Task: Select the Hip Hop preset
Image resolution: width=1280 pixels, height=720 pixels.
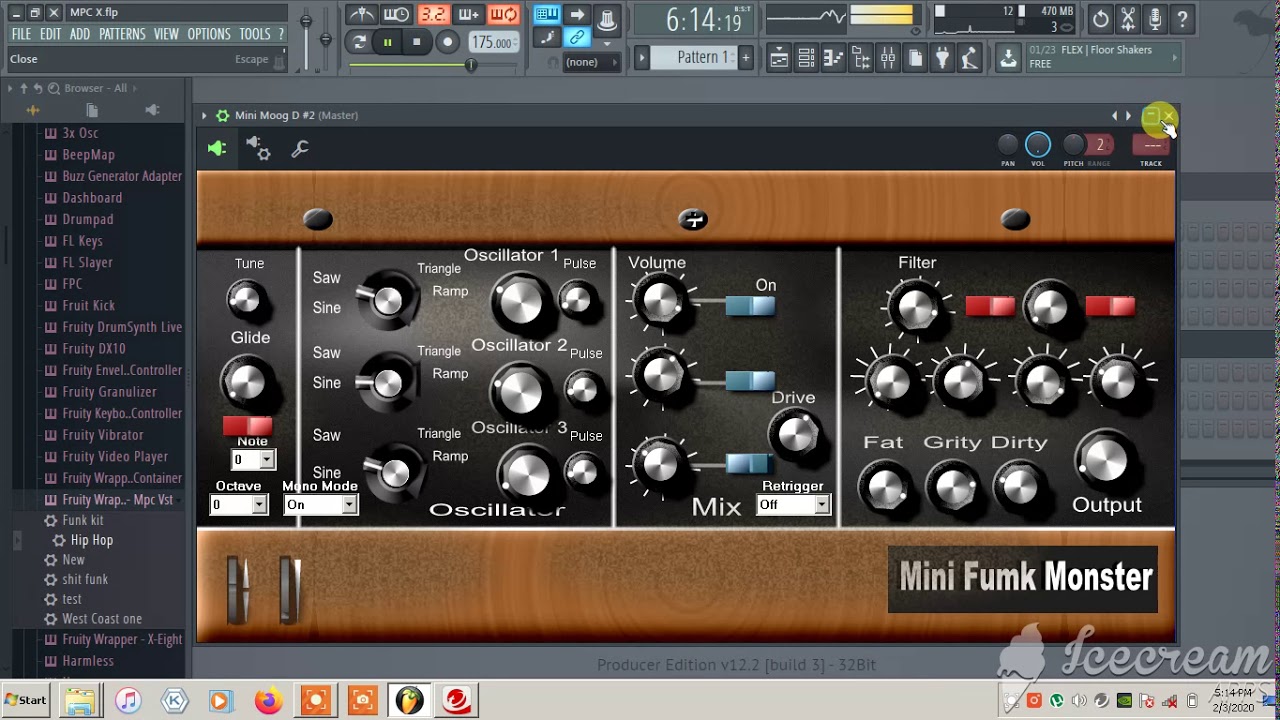Action: pos(91,540)
